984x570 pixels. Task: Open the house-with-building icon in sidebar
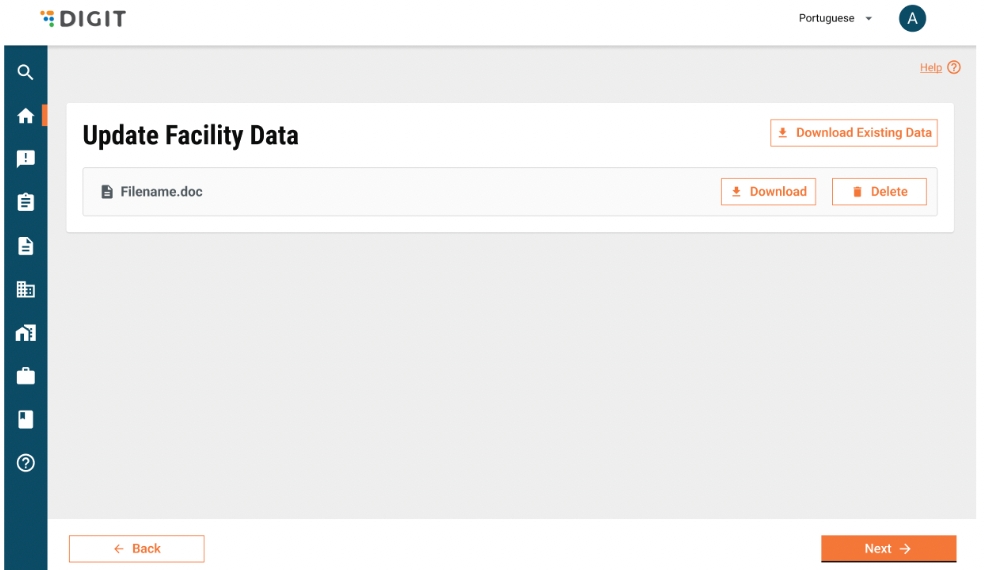(26, 333)
